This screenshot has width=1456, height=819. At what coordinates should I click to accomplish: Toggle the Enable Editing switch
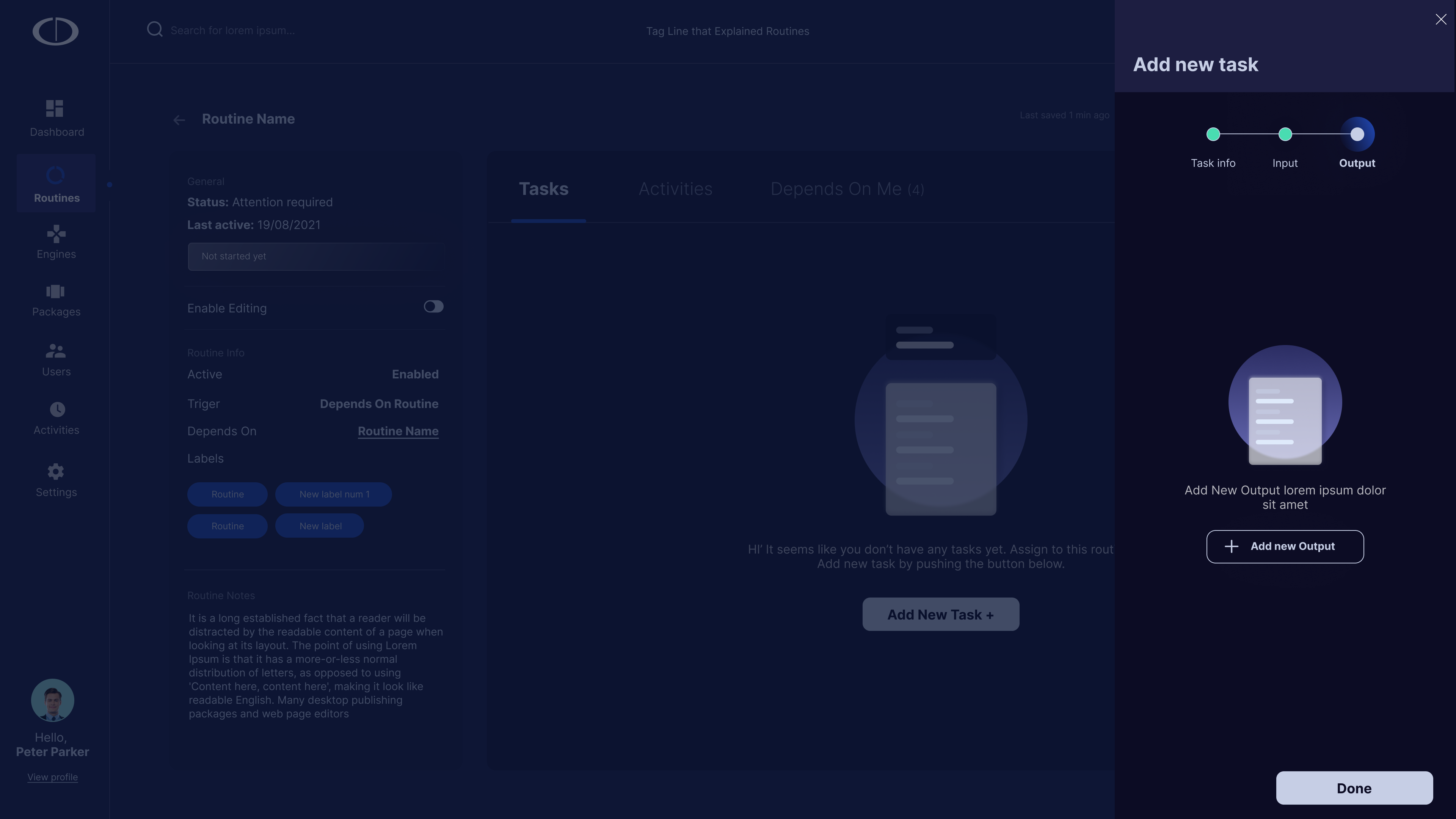tap(433, 306)
